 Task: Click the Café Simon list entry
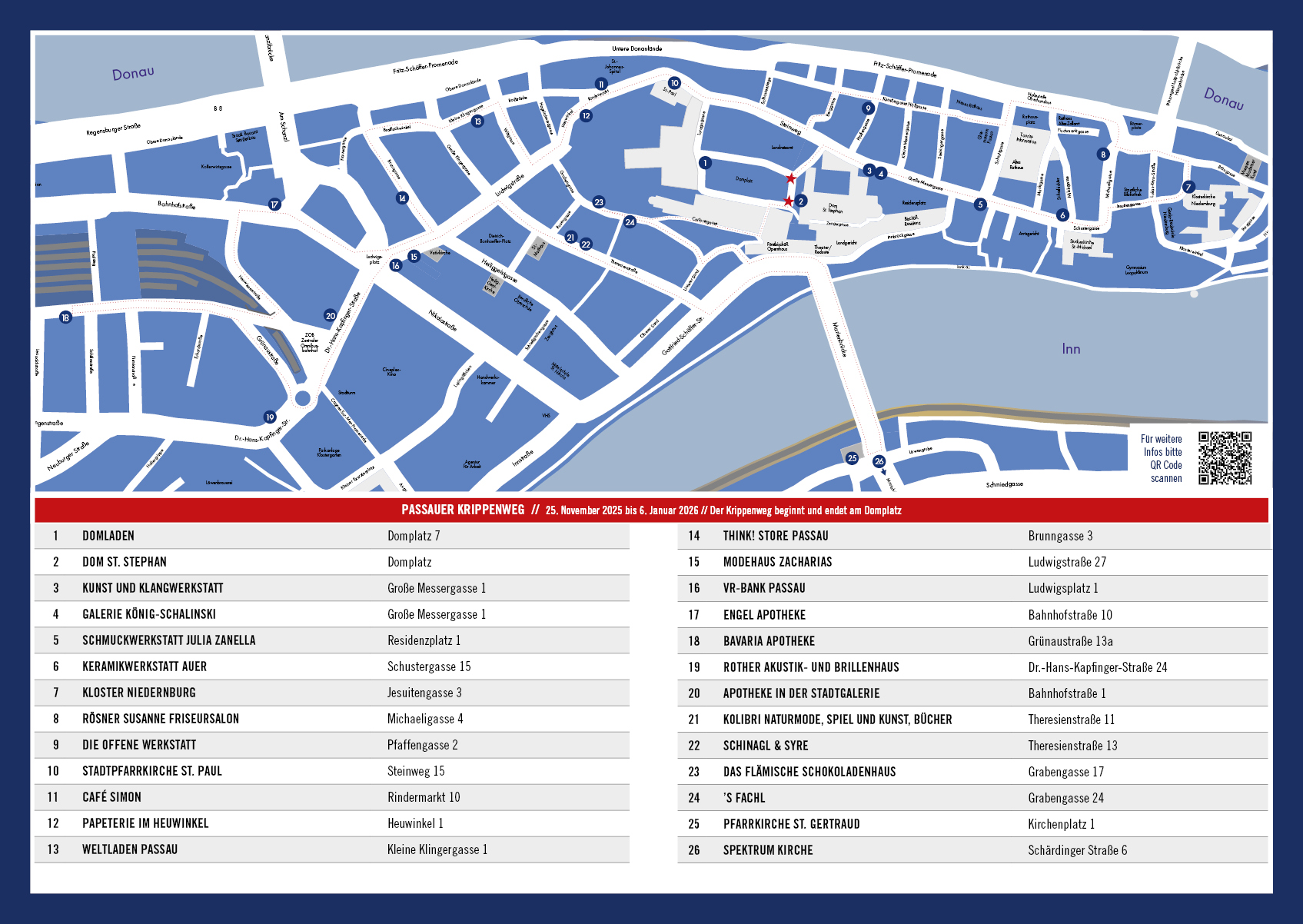(x=112, y=797)
